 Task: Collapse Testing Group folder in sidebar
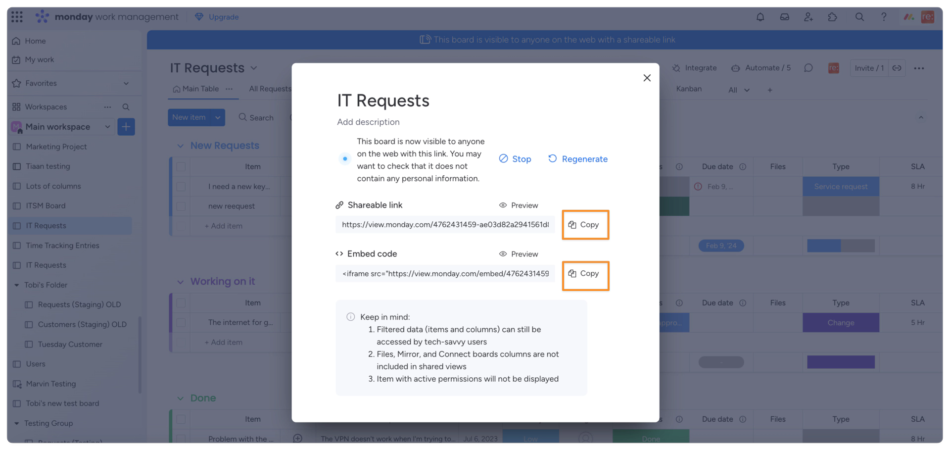[x=17, y=423]
